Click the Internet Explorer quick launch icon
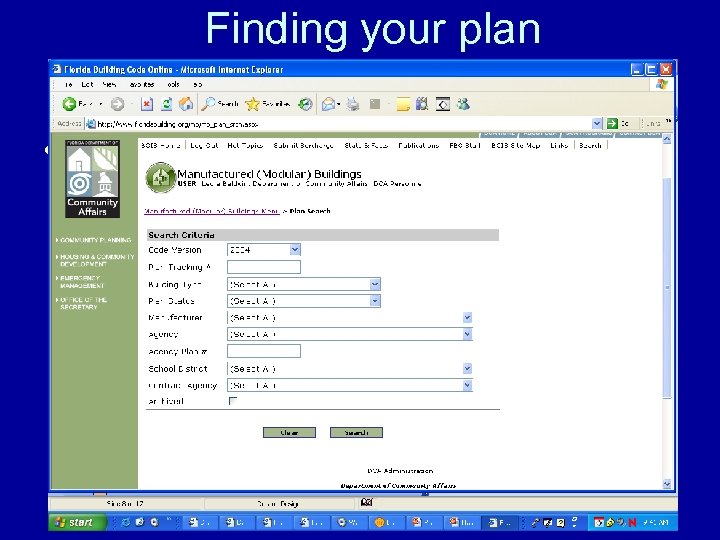Viewport: 720px width, 540px height. point(126,522)
